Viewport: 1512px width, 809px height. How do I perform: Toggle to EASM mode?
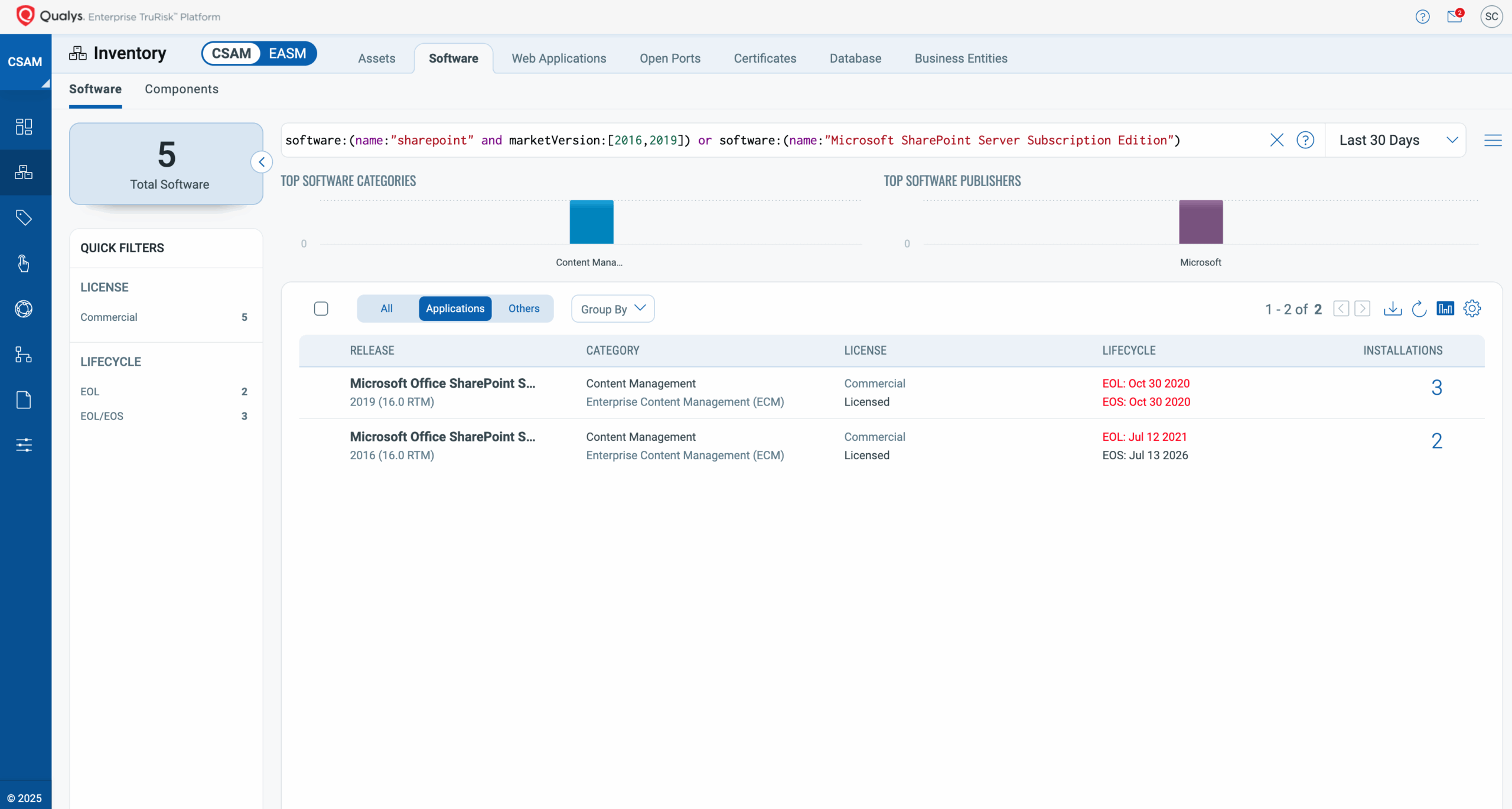coord(287,53)
